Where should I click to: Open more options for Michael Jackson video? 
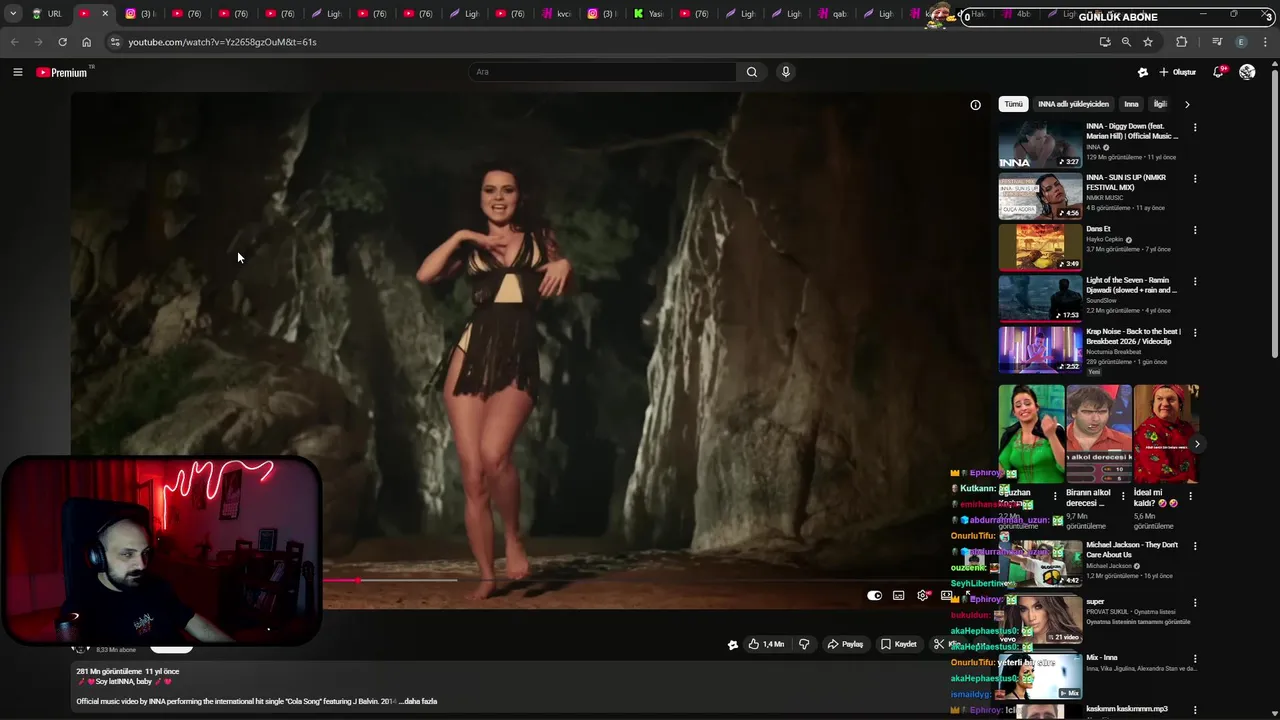point(1194,546)
